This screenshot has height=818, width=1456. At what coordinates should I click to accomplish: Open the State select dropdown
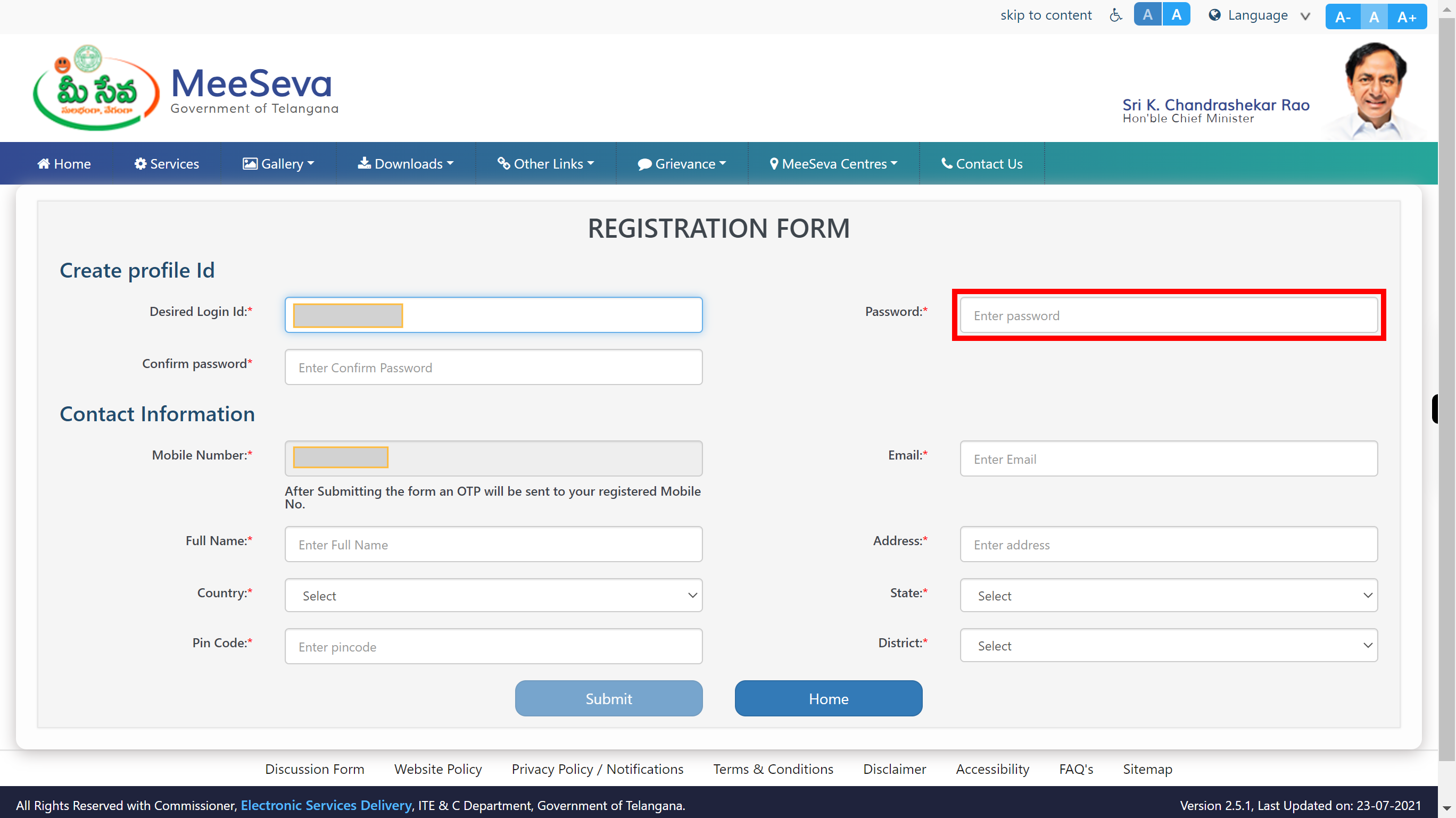click(1168, 596)
